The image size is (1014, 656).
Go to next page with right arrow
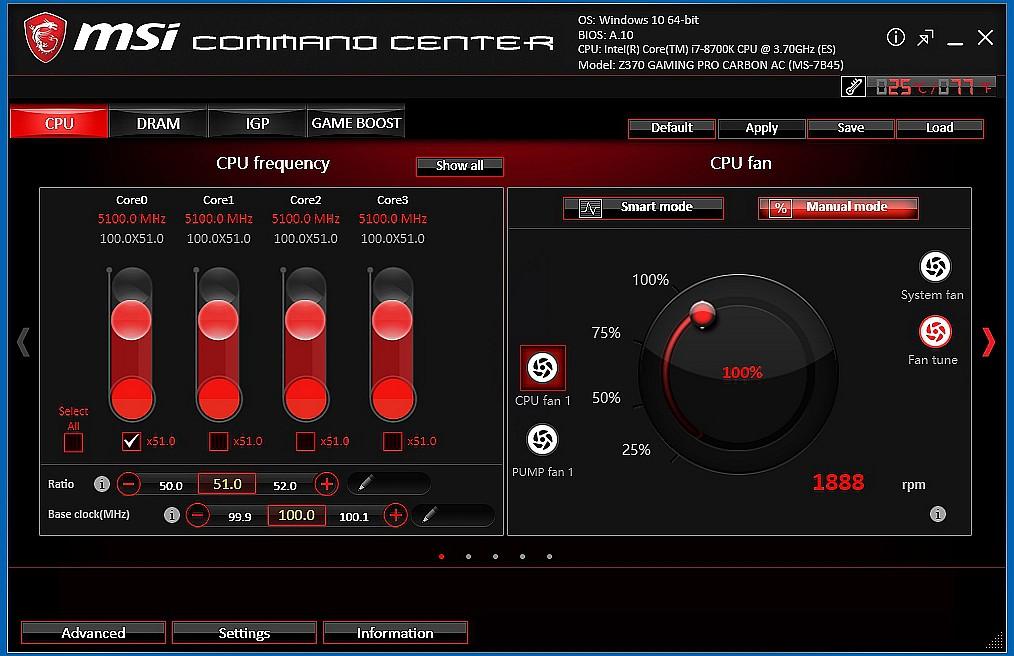pyautogui.click(x=989, y=342)
